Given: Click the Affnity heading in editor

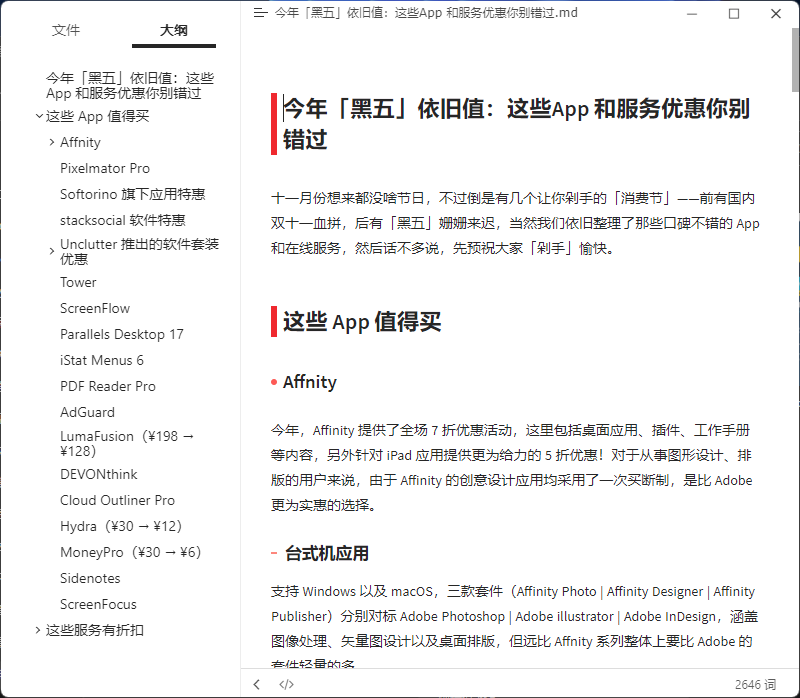Looking at the screenshot, I should (x=310, y=382).
